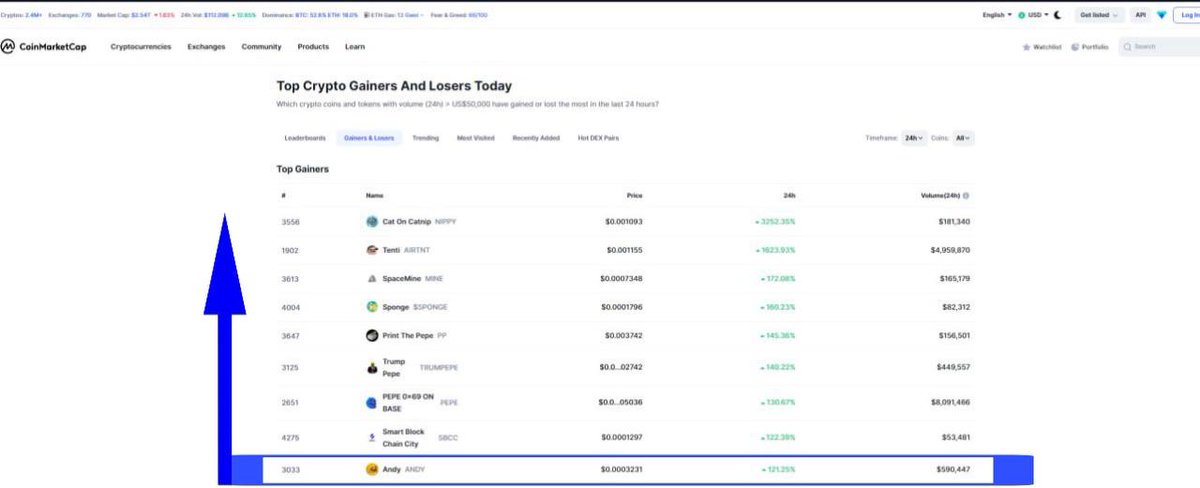This screenshot has height=488, width=1200.
Task: Toggle dark mode with the moon icon
Action: [x=1058, y=16]
